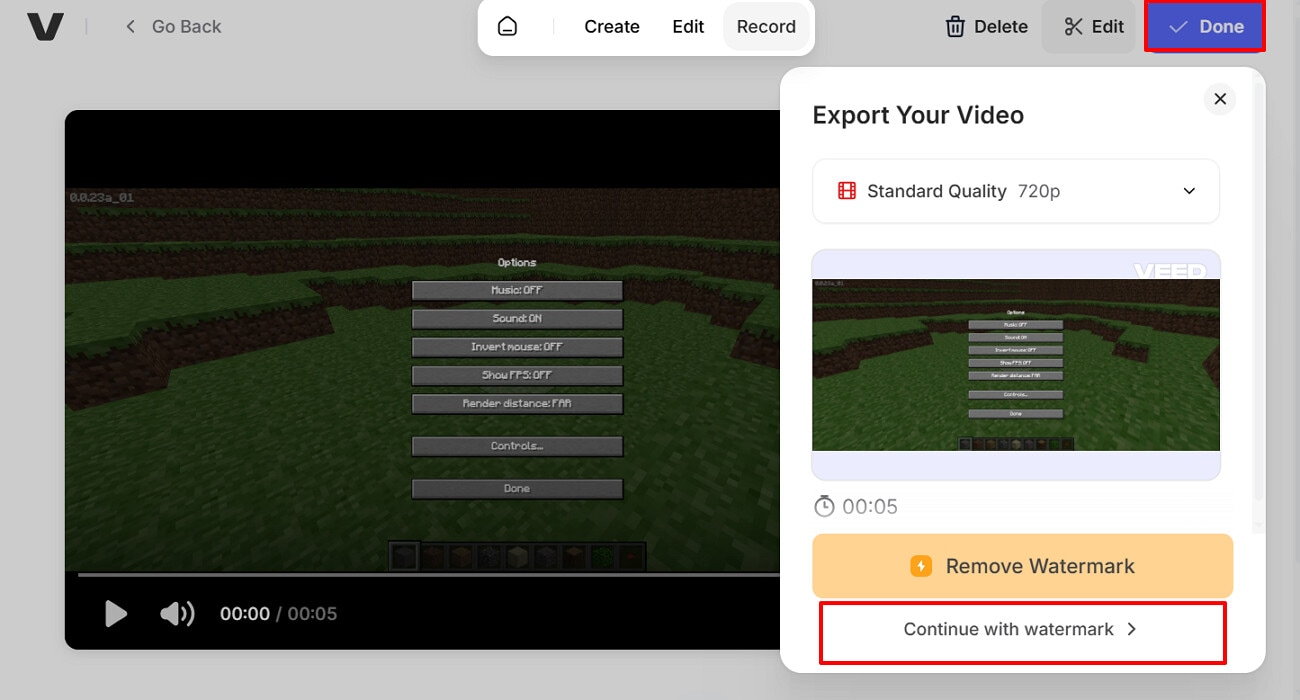Image resolution: width=1300 pixels, height=700 pixels.
Task: Mute the video using the speaker icon
Action: 176,613
